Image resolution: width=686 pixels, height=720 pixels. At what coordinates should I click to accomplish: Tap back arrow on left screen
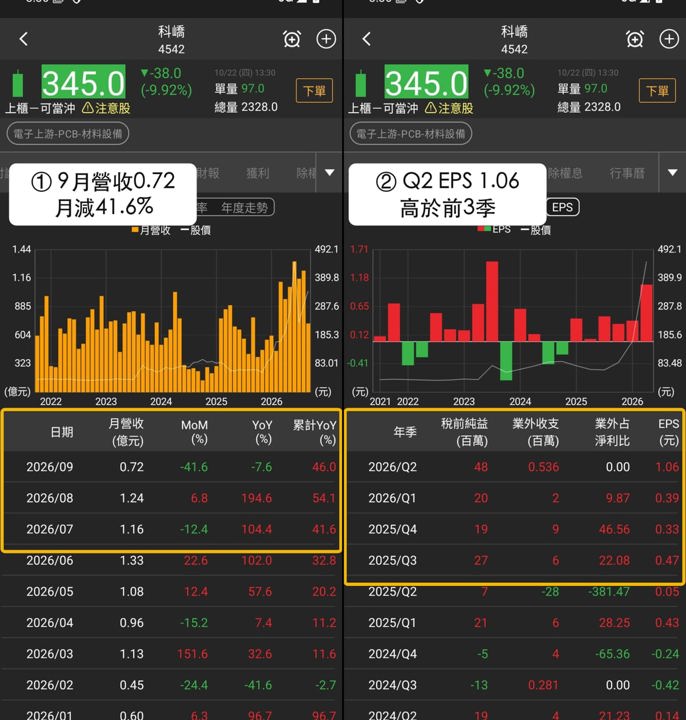(x=24, y=39)
